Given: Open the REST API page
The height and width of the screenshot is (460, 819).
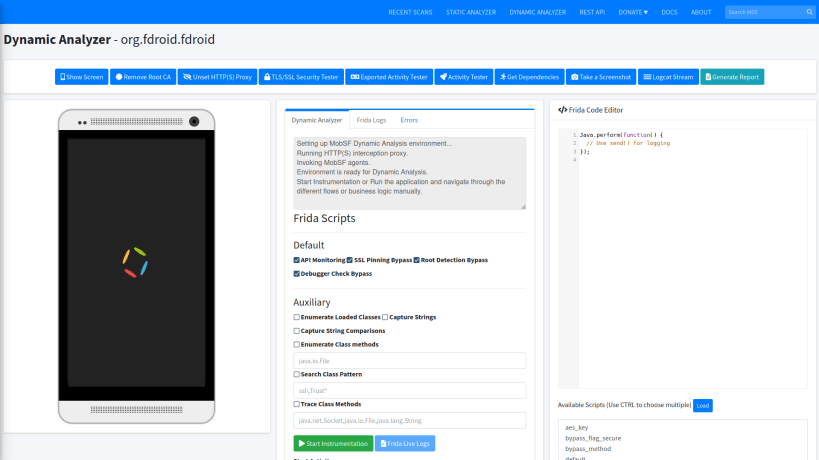Looking at the screenshot, I should pyautogui.click(x=592, y=12).
